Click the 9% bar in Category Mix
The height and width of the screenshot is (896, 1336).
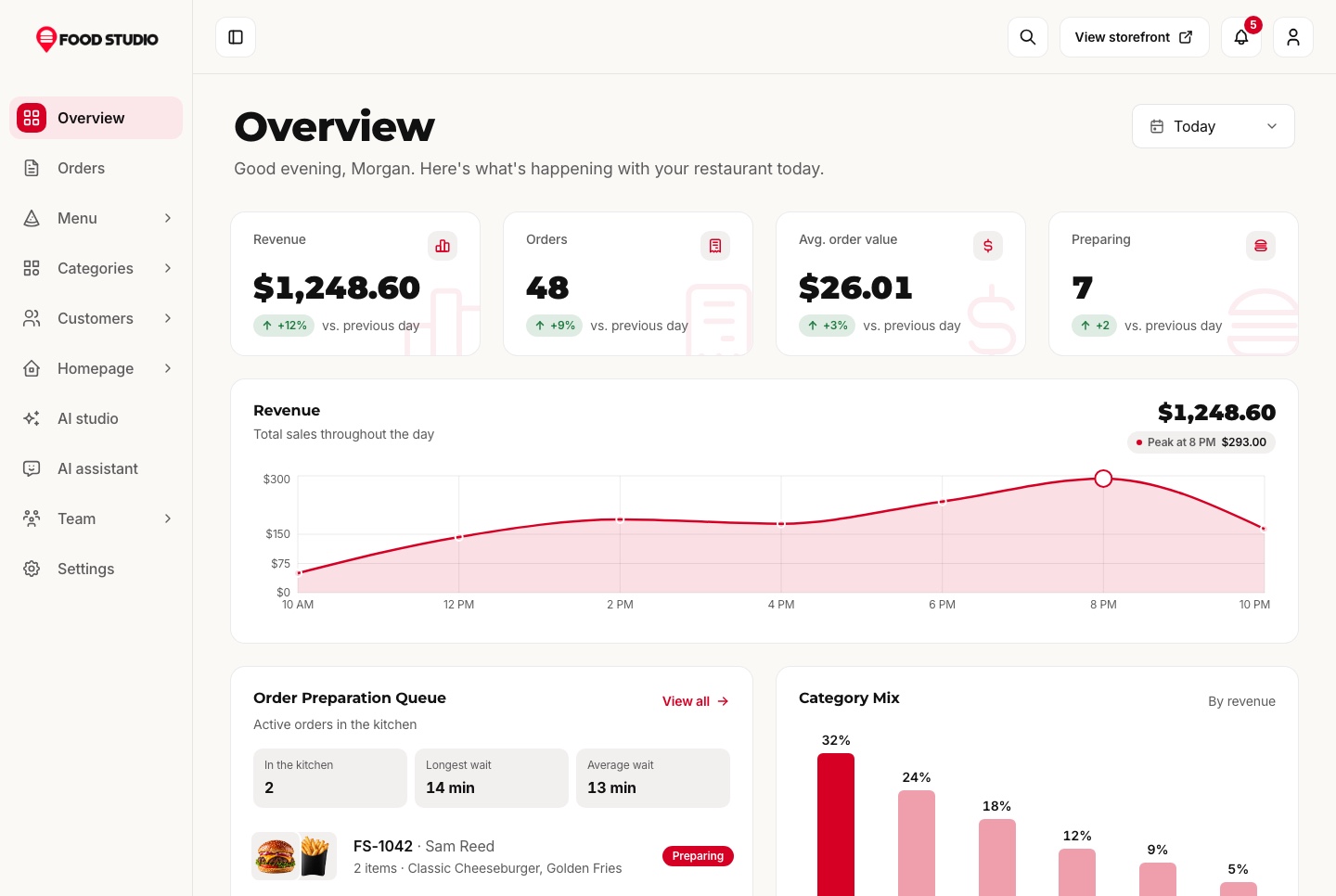[1158, 879]
